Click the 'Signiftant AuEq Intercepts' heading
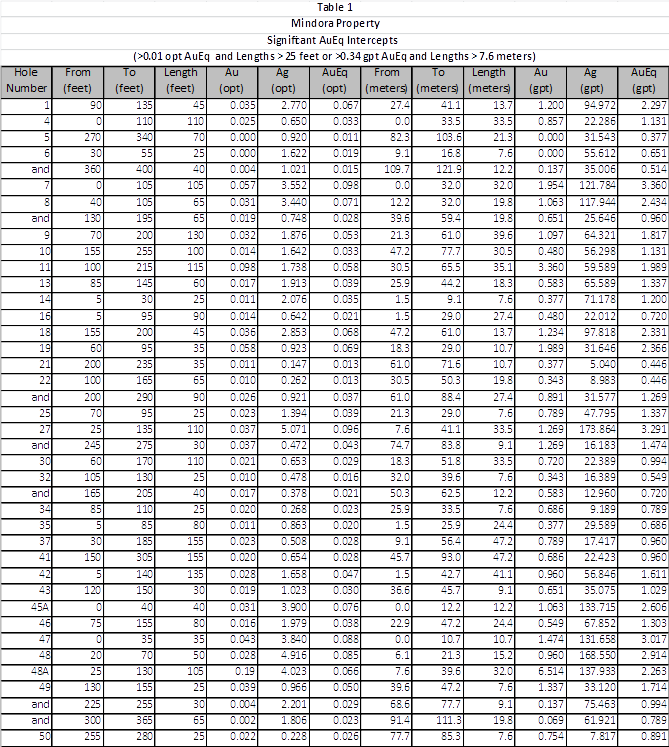The image size is (669, 747). 332,40
